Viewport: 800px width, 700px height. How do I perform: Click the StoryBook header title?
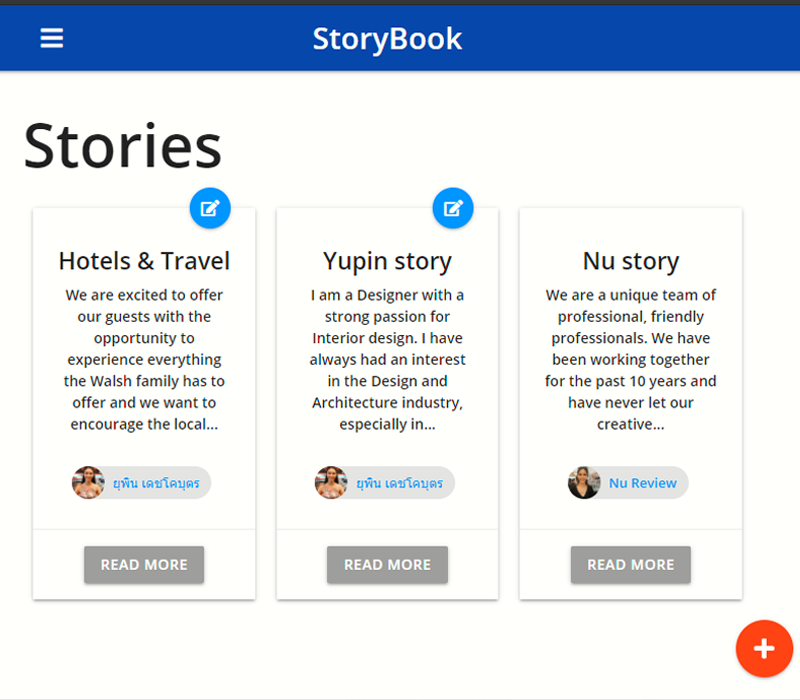(x=387, y=38)
